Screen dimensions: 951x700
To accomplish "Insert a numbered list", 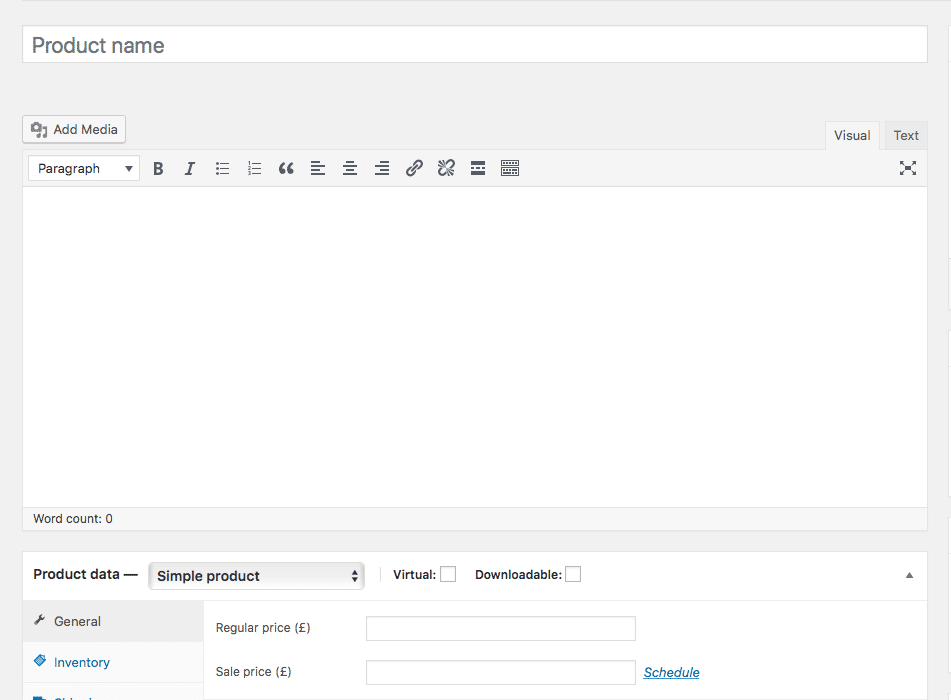I will click(x=255, y=169).
